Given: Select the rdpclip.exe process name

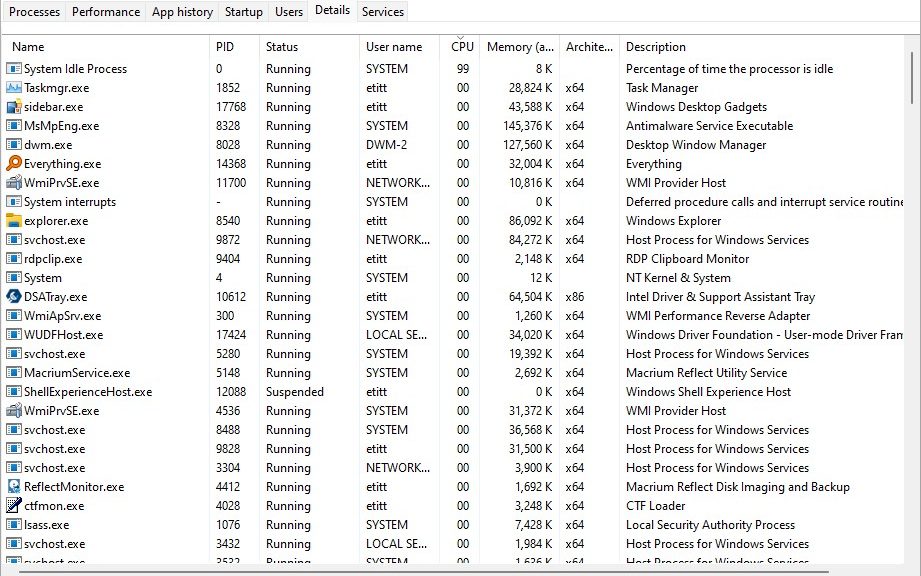Looking at the screenshot, I should 53,259.
